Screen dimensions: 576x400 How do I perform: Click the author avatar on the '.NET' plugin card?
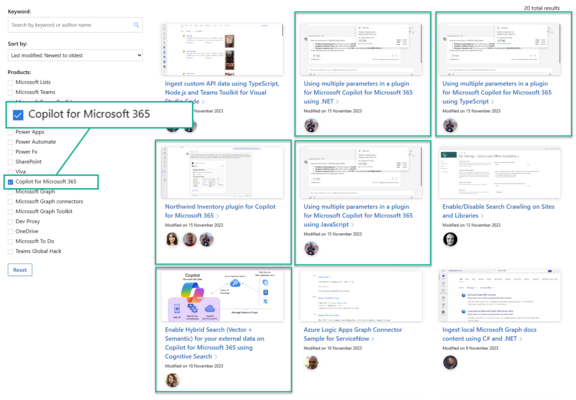(311, 126)
